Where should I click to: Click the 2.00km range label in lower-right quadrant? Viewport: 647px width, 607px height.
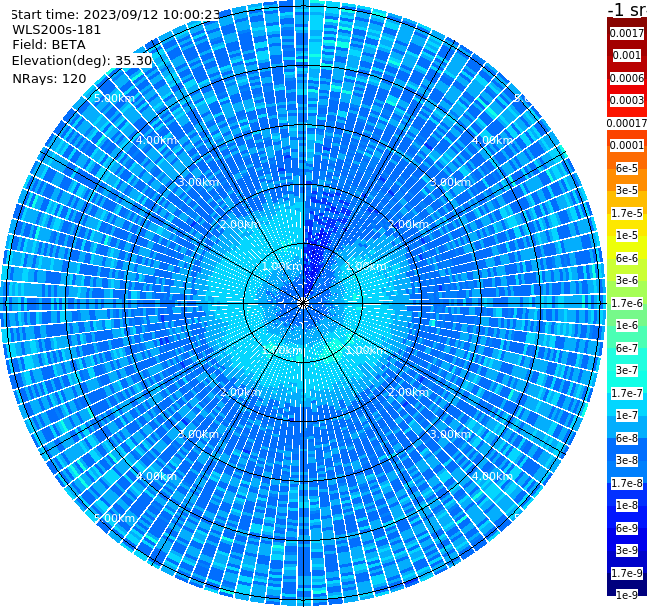408,392
